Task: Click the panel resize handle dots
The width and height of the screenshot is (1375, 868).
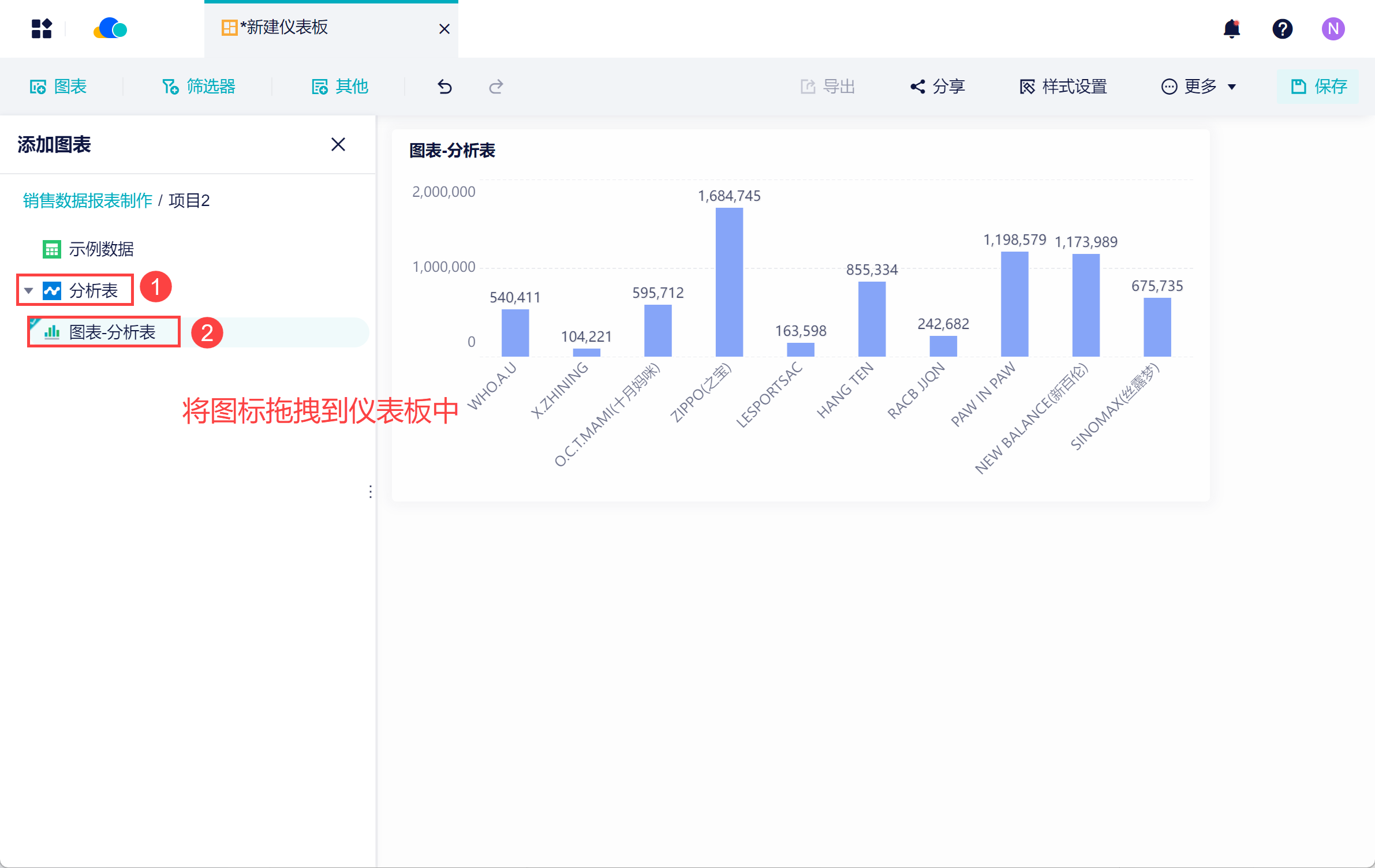Action: pyautogui.click(x=371, y=492)
